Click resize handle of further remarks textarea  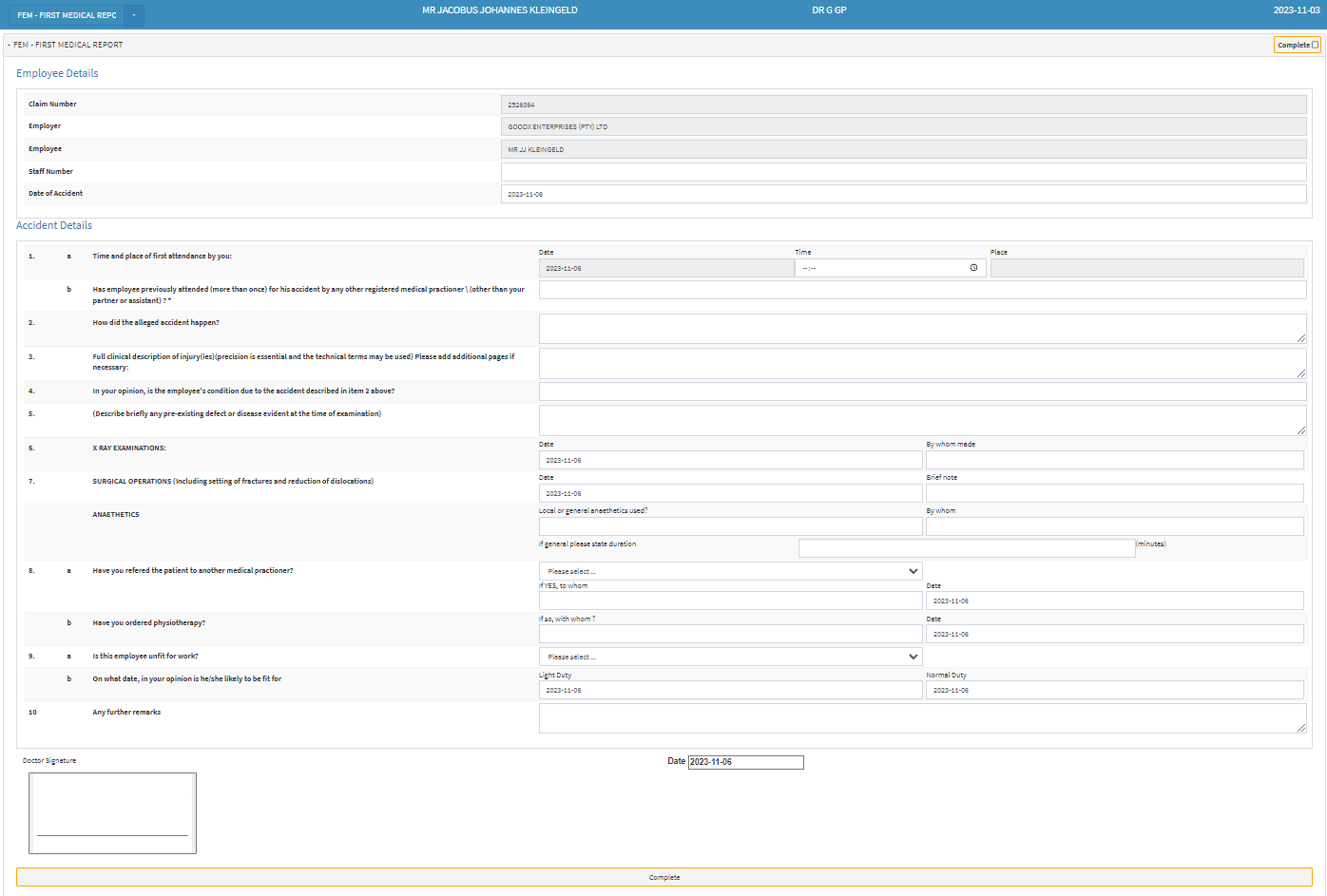[1301, 728]
